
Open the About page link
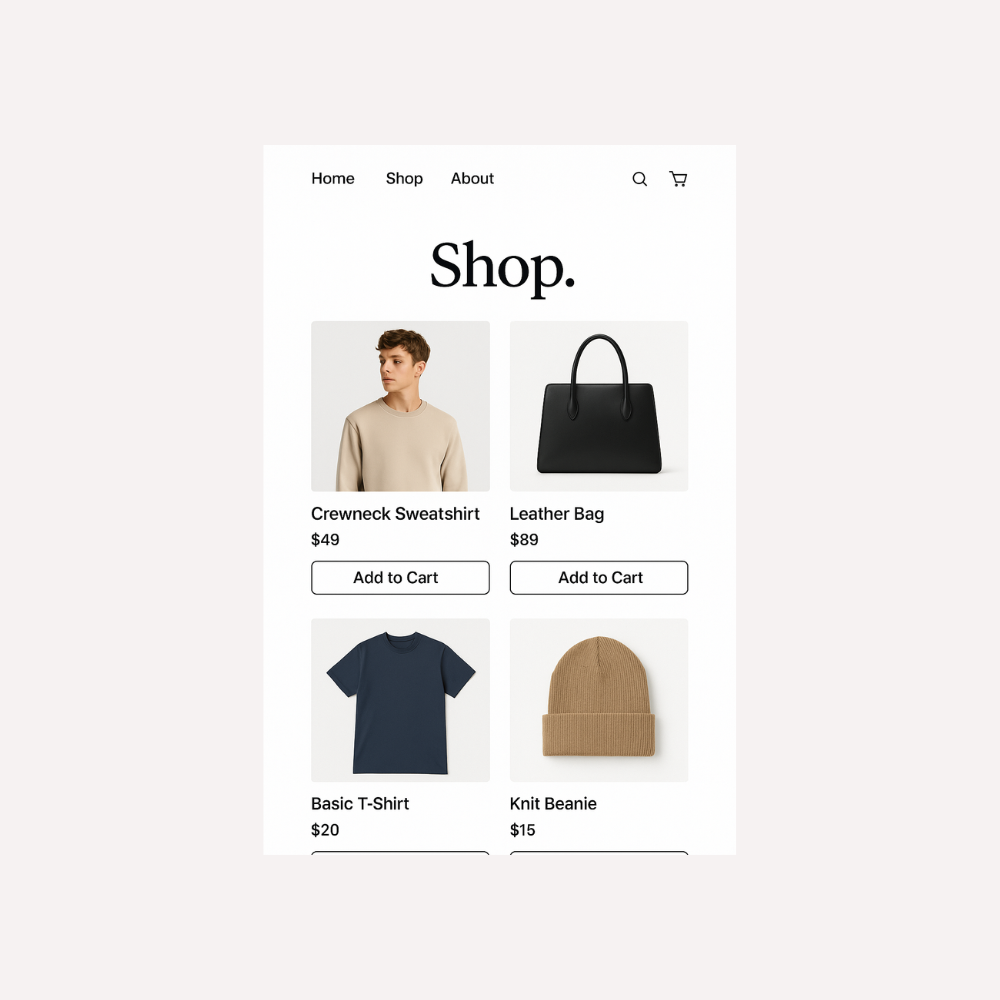(473, 179)
